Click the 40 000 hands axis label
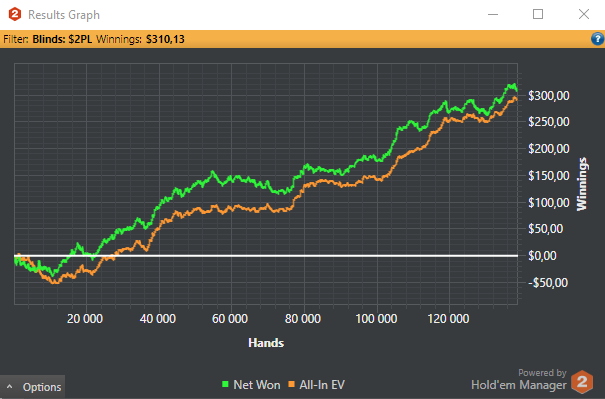 (157, 319)
